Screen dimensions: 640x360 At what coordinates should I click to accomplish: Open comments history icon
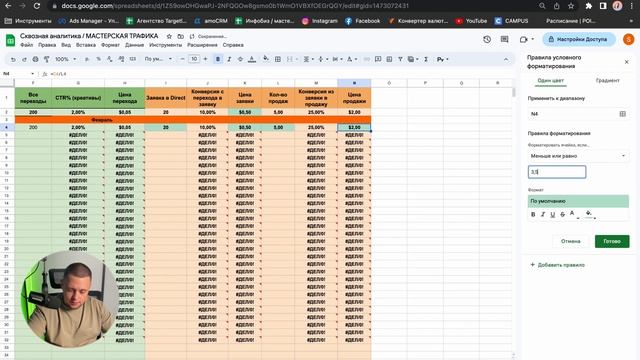(504, 39)
